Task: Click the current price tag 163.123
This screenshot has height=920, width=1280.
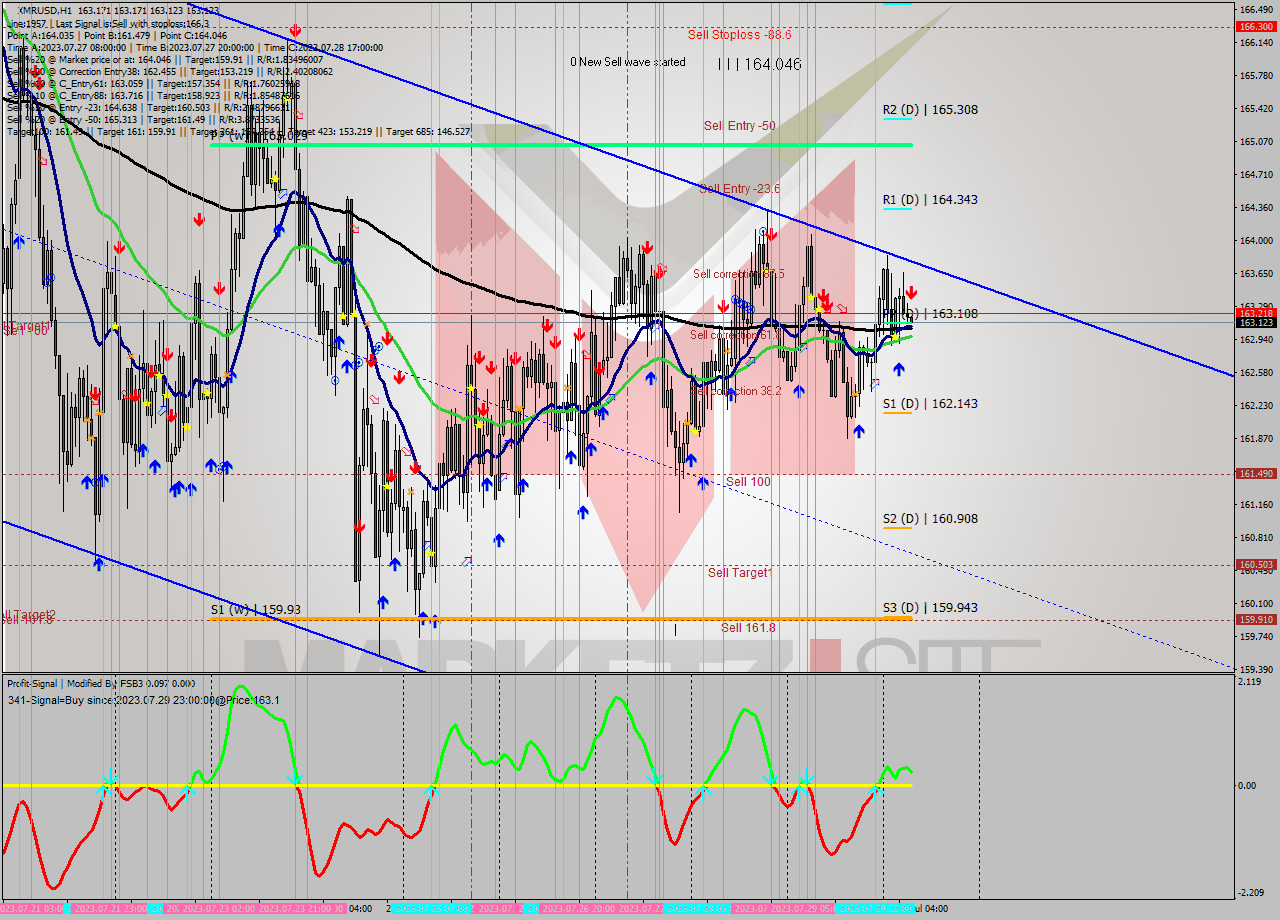Action: 1255,323
